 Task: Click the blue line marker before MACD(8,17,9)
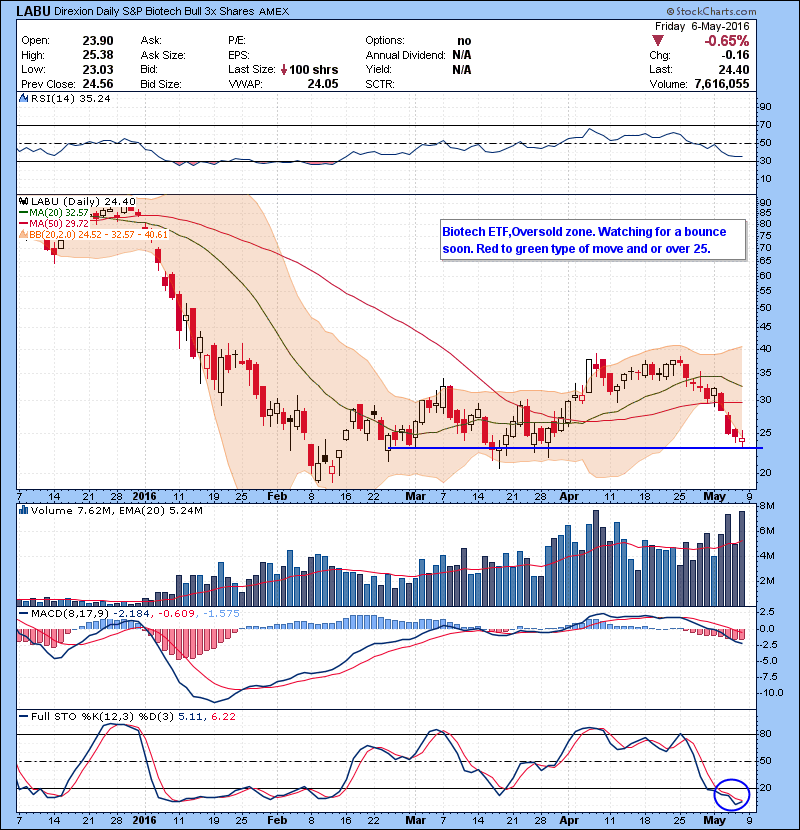coord(24,614)
